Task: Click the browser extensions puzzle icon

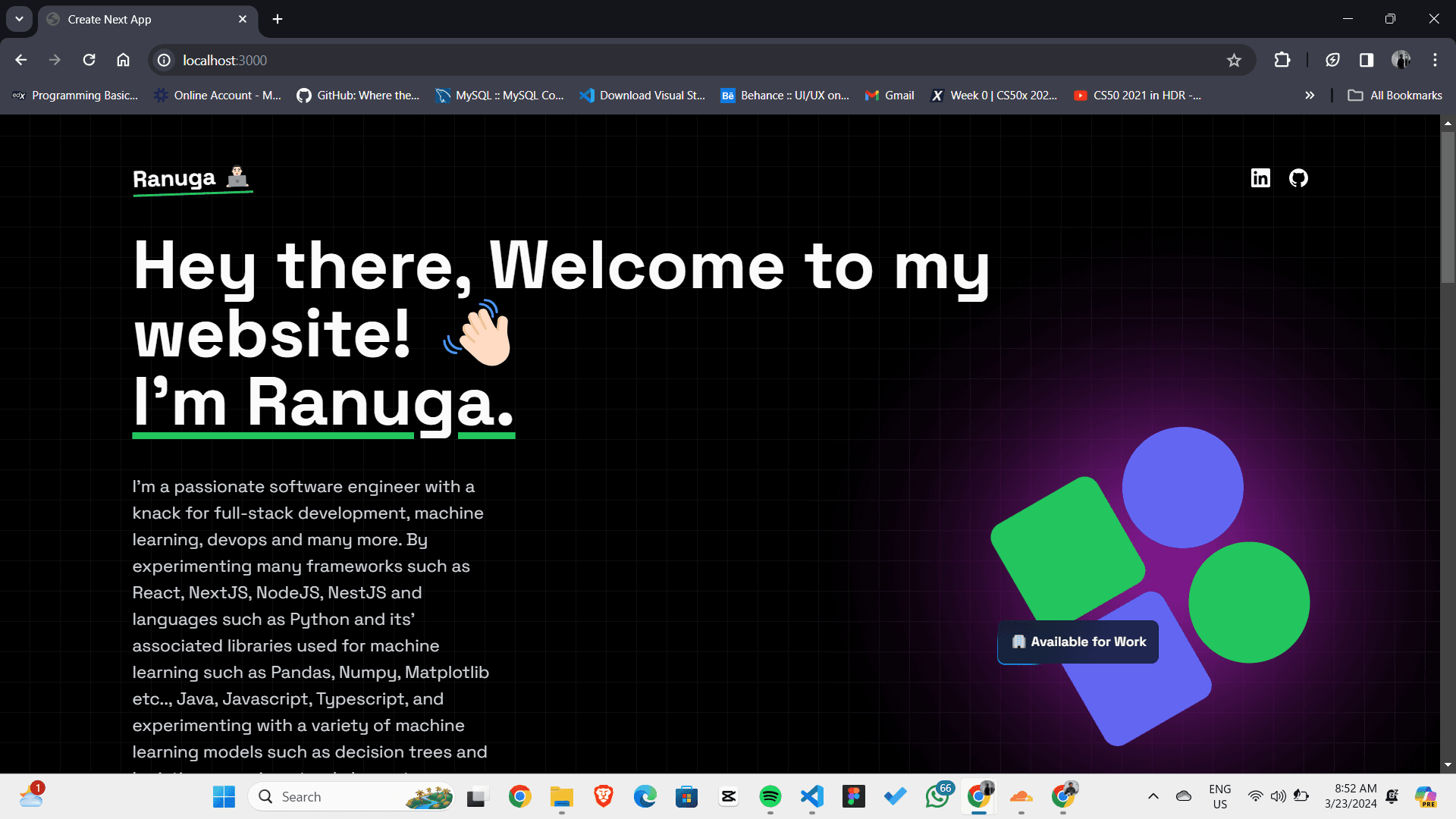Action: click(x=1282, y=60)
